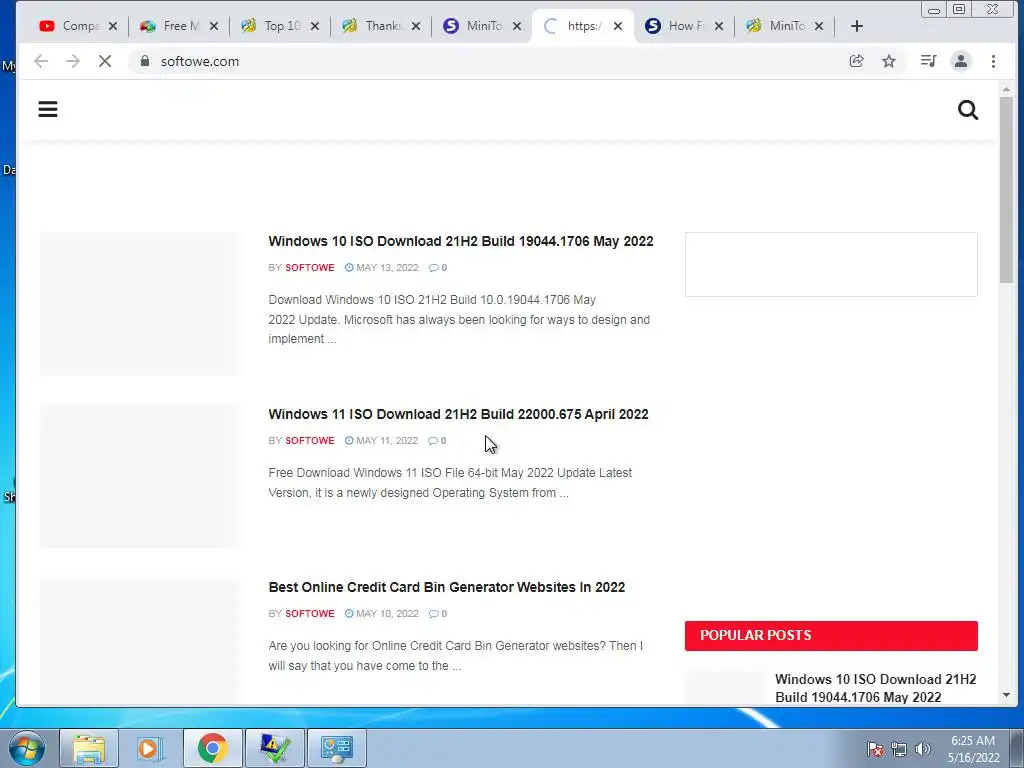Close the YouTube 'Compa' tab
1024x768 pixels.
pos(113,26)
